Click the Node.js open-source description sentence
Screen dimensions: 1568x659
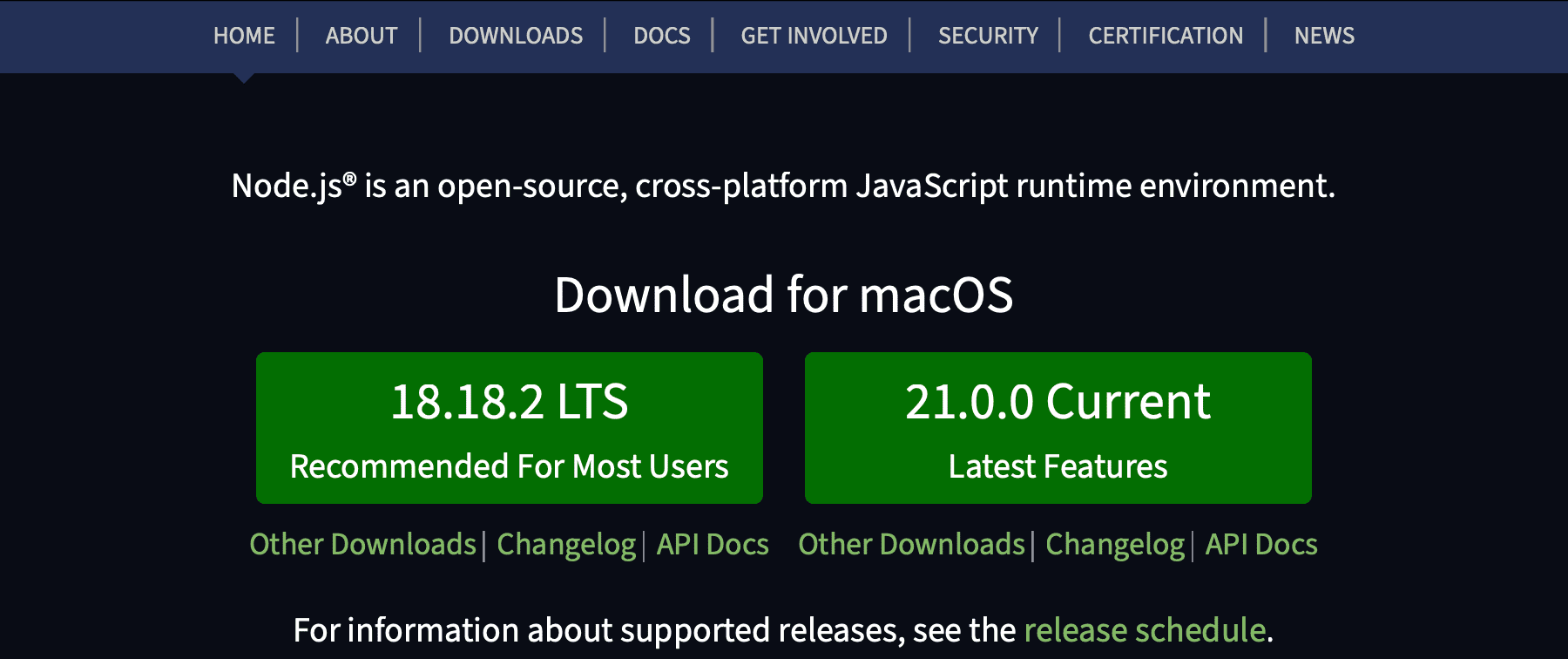pos(783,186)
